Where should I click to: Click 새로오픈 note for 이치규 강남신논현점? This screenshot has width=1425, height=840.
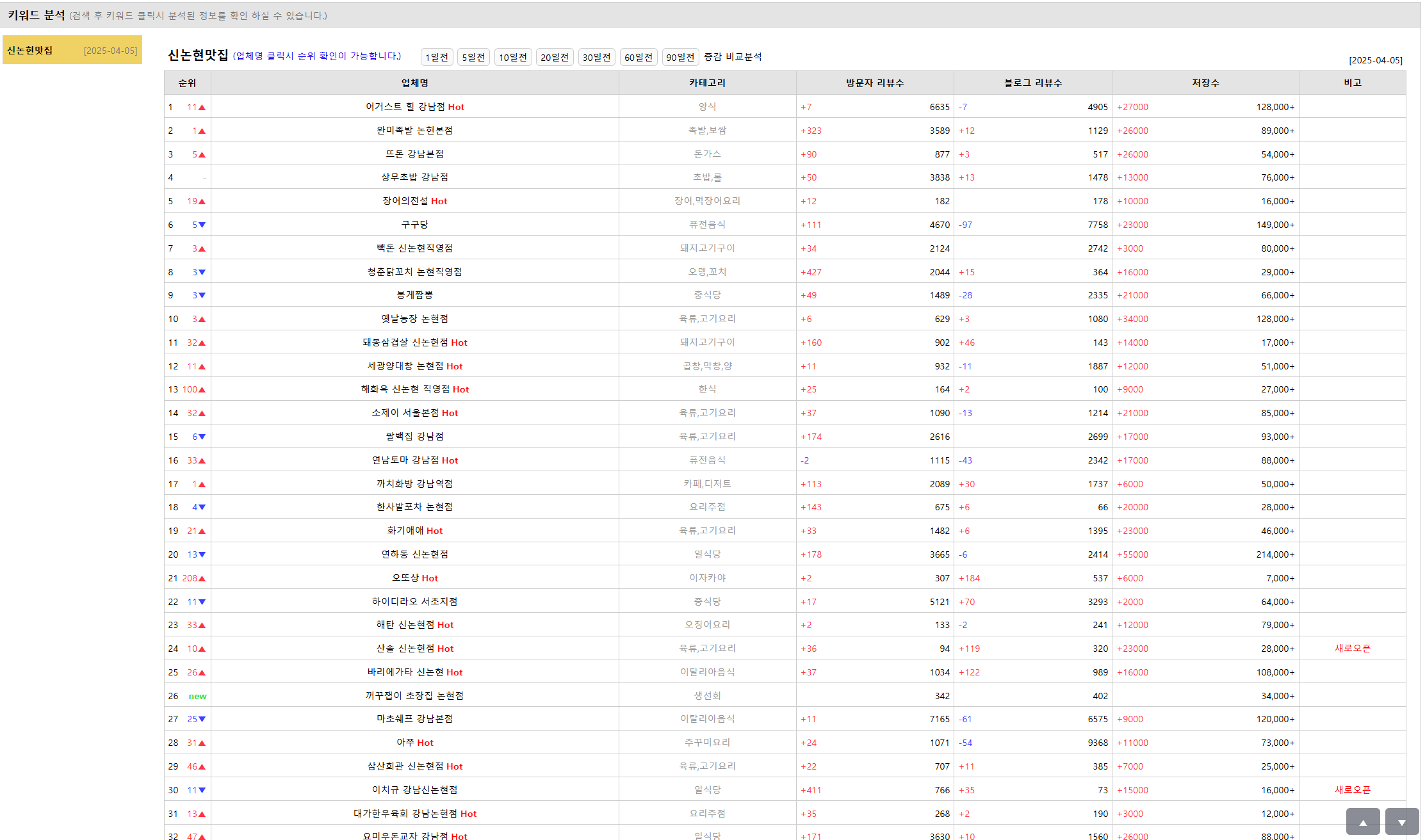(1352, 790)
